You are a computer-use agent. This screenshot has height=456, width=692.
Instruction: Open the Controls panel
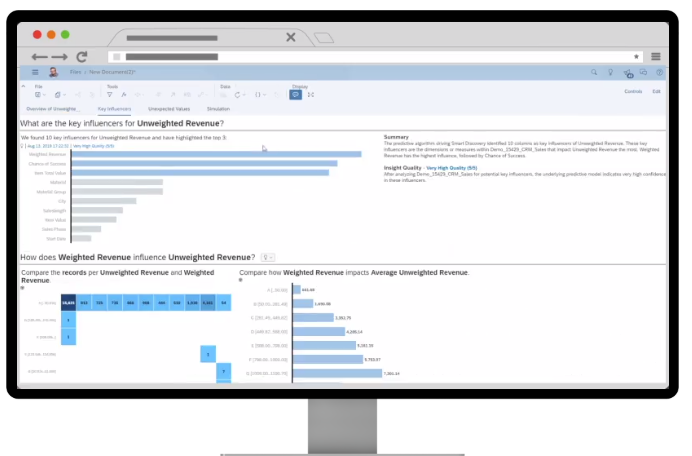tap(632, 91)
